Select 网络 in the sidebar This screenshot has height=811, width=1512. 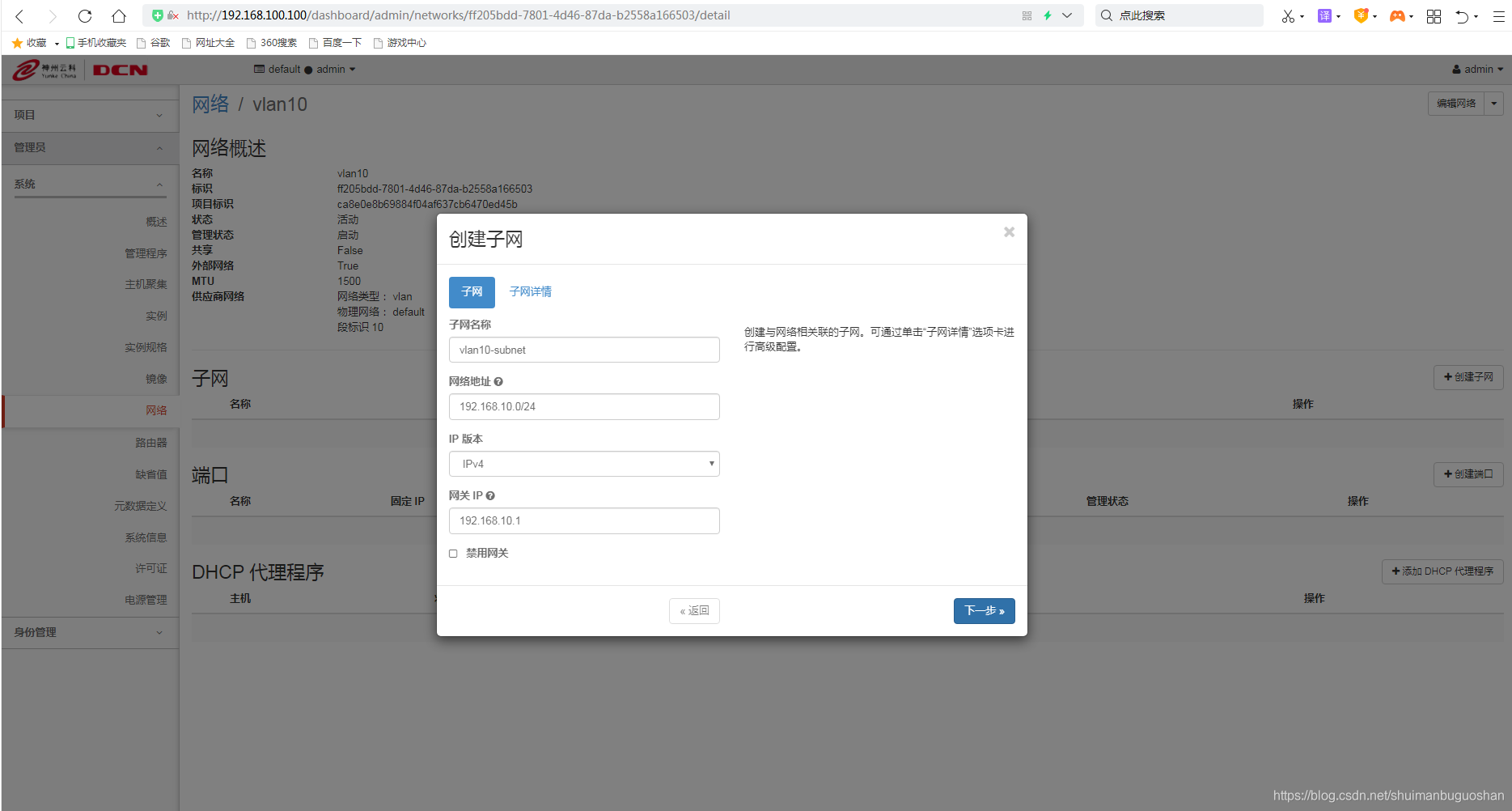click(156, 410)
